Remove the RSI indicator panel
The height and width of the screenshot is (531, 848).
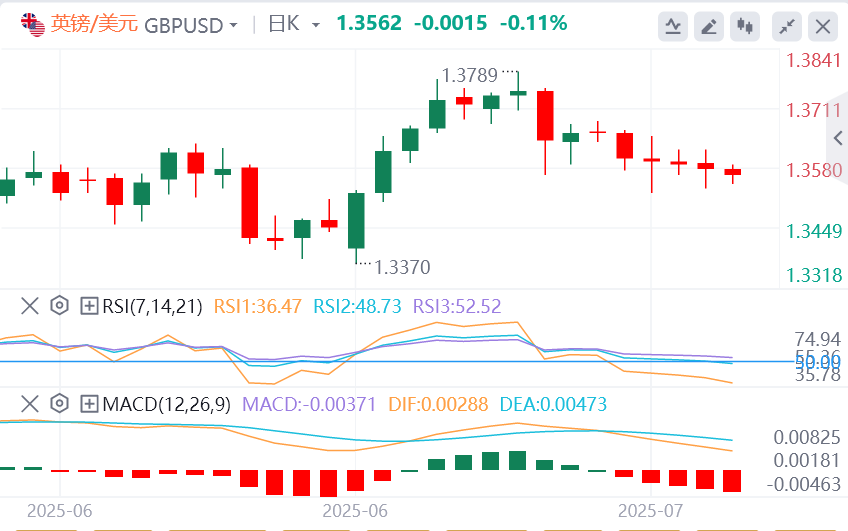tap(30, 306)
